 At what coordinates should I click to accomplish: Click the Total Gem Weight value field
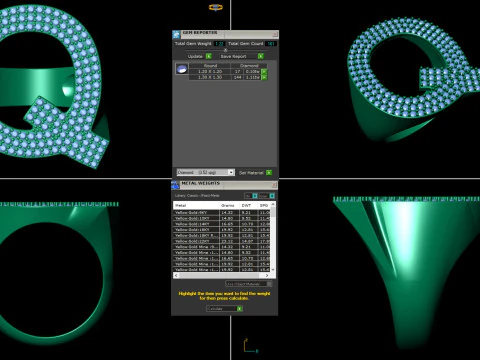tap(219, 44)
